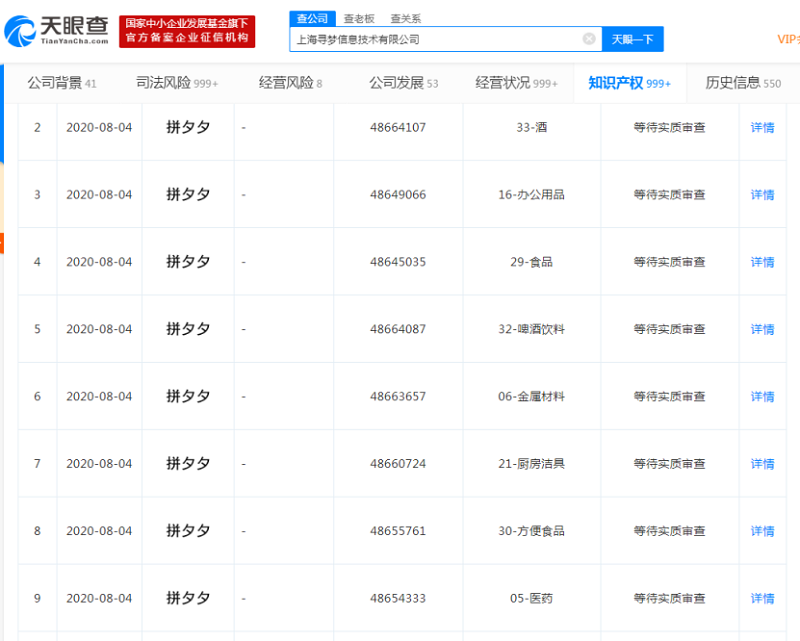
Task: Click the company name search field
Action: point(435,39)
